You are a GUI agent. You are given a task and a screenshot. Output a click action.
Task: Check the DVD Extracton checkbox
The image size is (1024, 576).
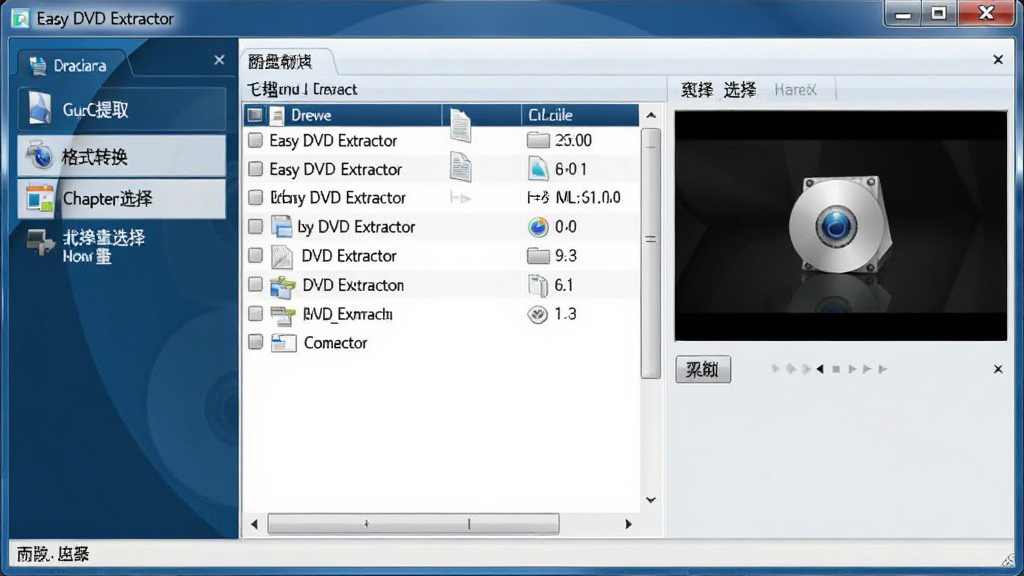tap(255, 285)
